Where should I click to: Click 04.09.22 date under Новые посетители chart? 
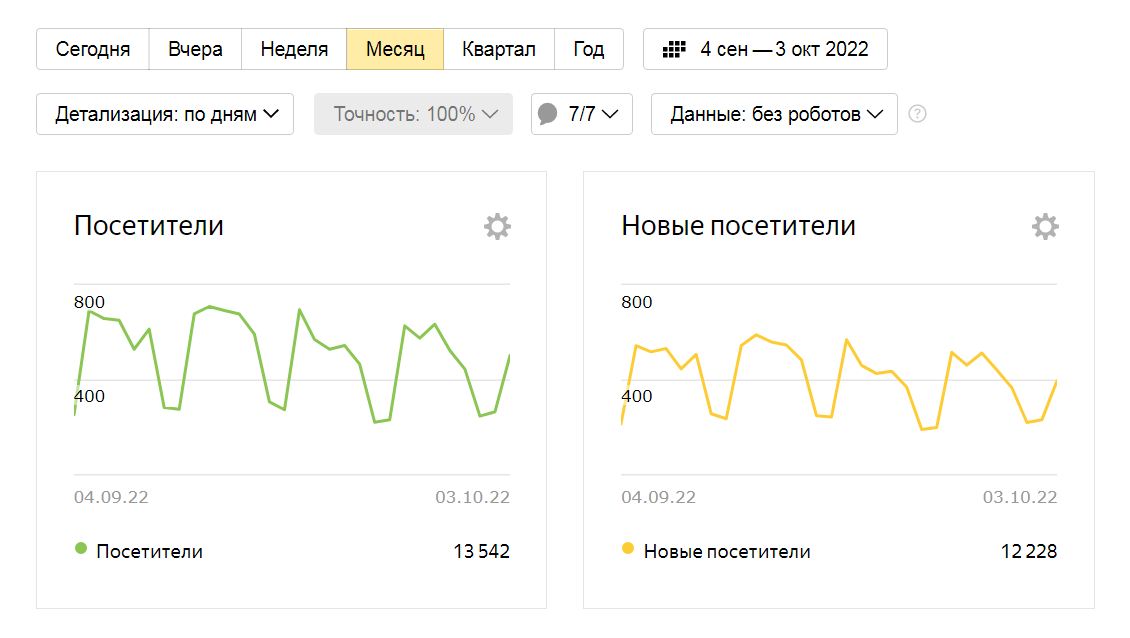coord(659,497)
